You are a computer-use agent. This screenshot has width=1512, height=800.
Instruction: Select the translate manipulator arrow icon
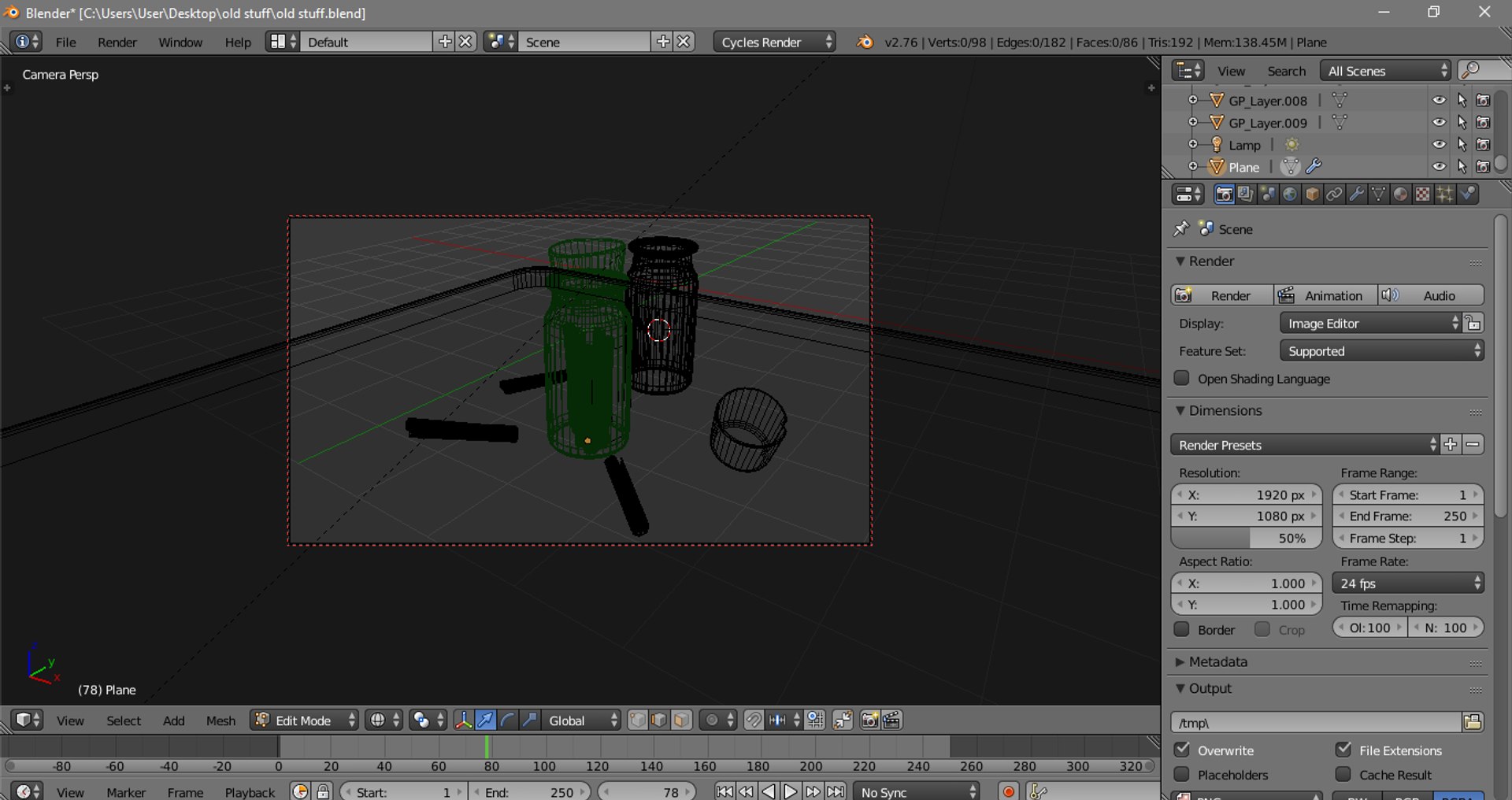[485, 720]
